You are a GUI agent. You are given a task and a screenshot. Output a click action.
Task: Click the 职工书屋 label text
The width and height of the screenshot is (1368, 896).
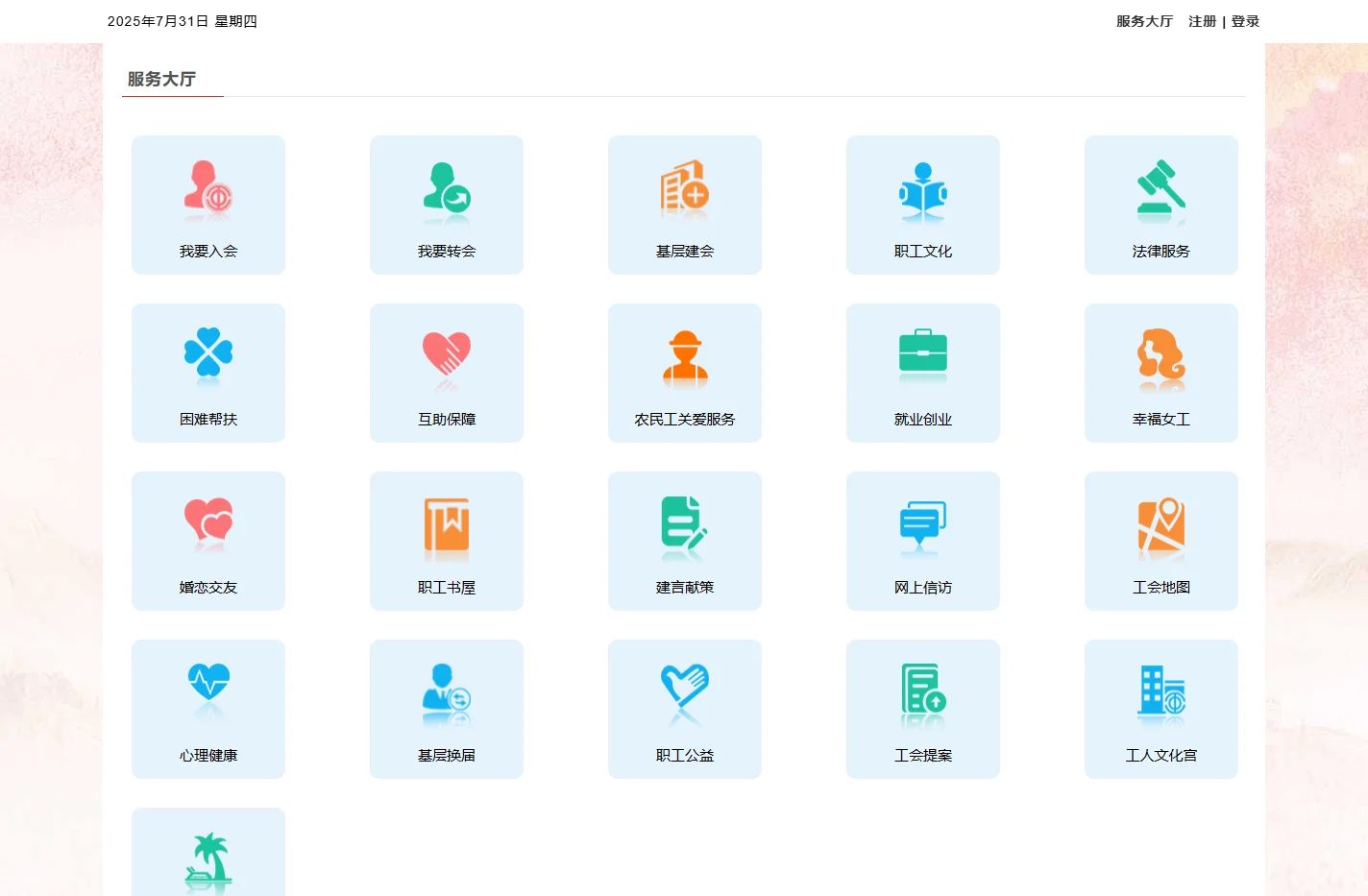(x=447, y=587)
